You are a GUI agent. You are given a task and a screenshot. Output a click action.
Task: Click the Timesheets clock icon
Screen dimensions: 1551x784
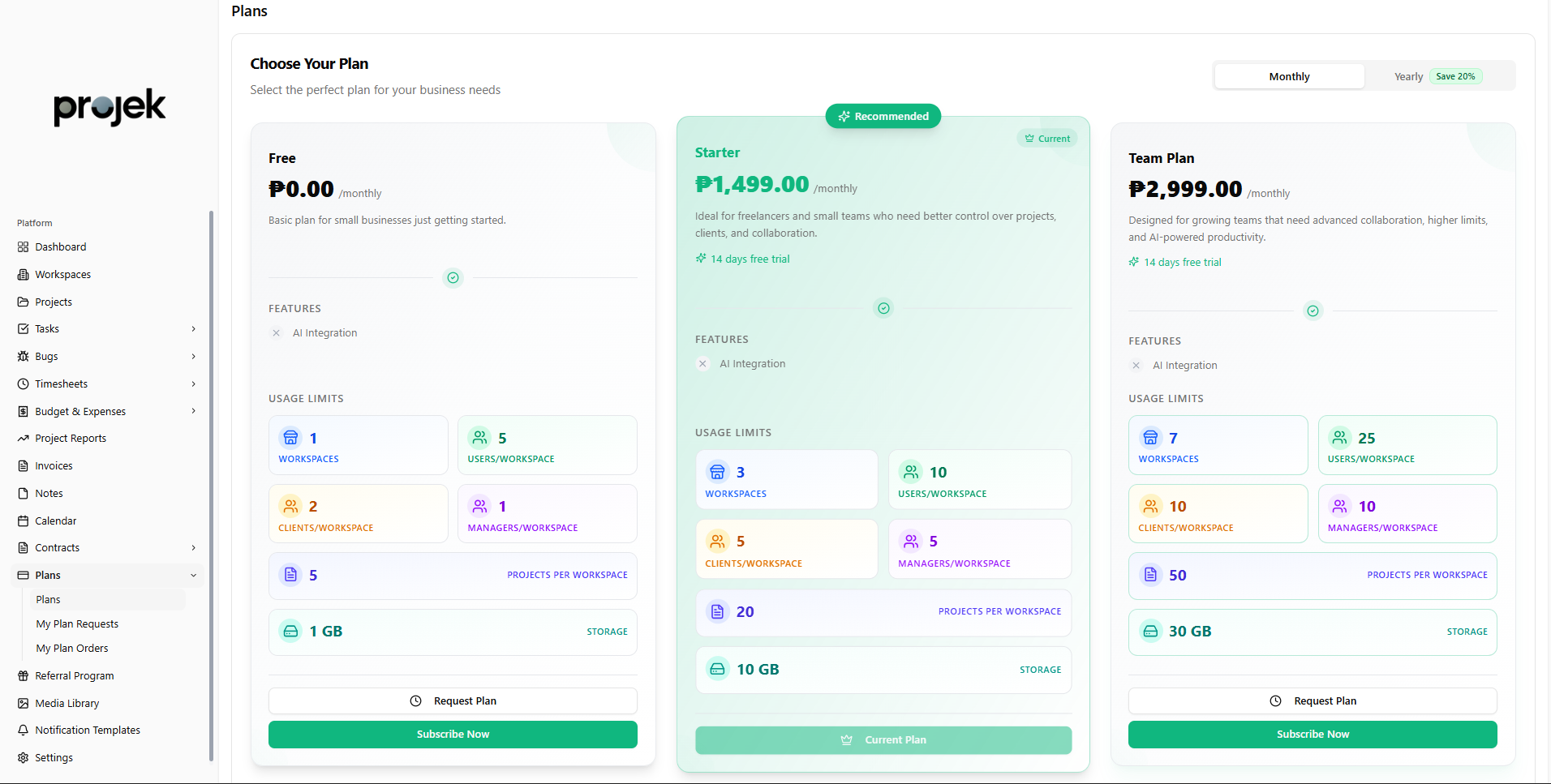pos(23,384)
